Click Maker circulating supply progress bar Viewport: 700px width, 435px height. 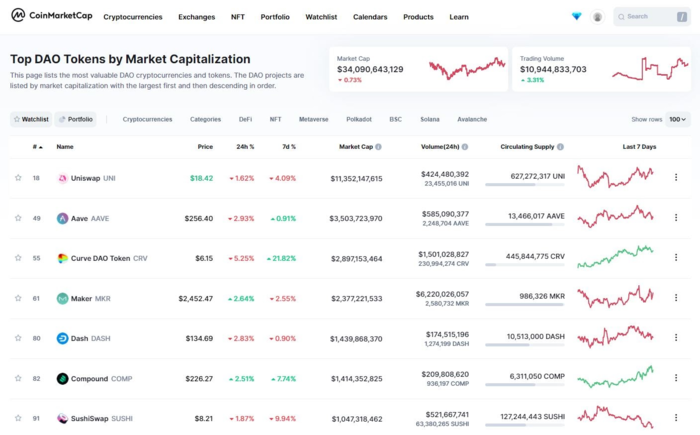(x=525, y=305)
